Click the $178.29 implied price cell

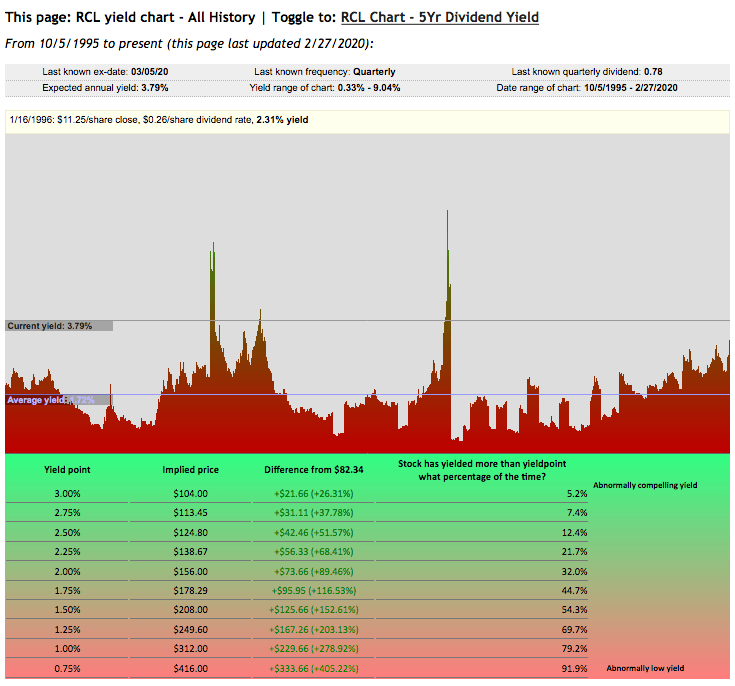(190, 591)
